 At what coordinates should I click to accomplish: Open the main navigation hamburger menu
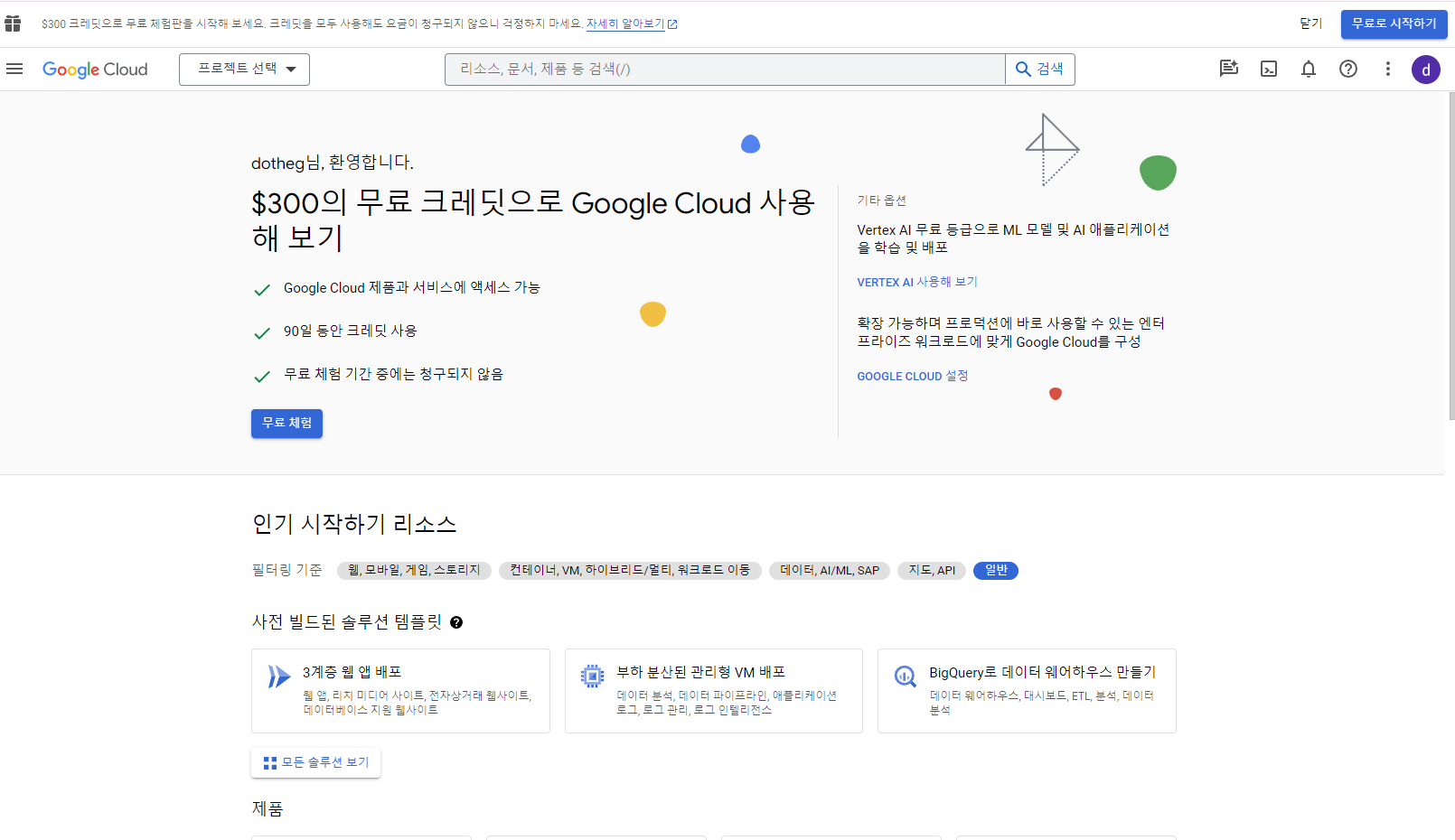(14, 70)
